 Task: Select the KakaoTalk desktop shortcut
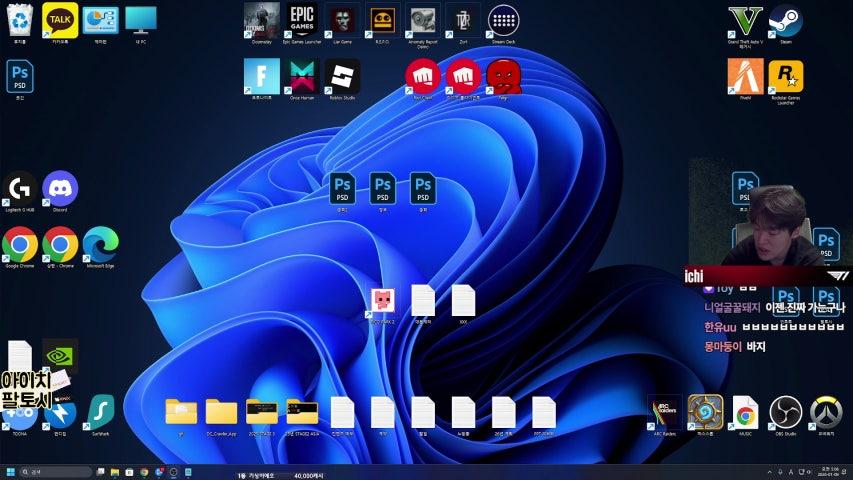[60, 23]
